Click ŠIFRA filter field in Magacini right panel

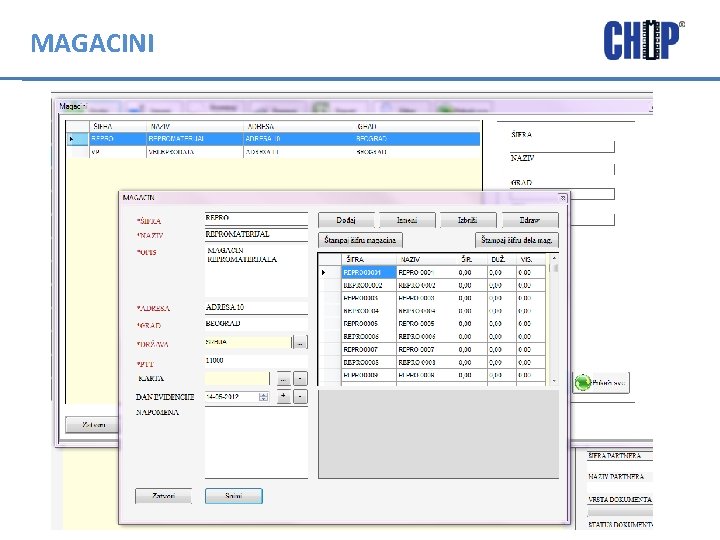click(562, 147)
